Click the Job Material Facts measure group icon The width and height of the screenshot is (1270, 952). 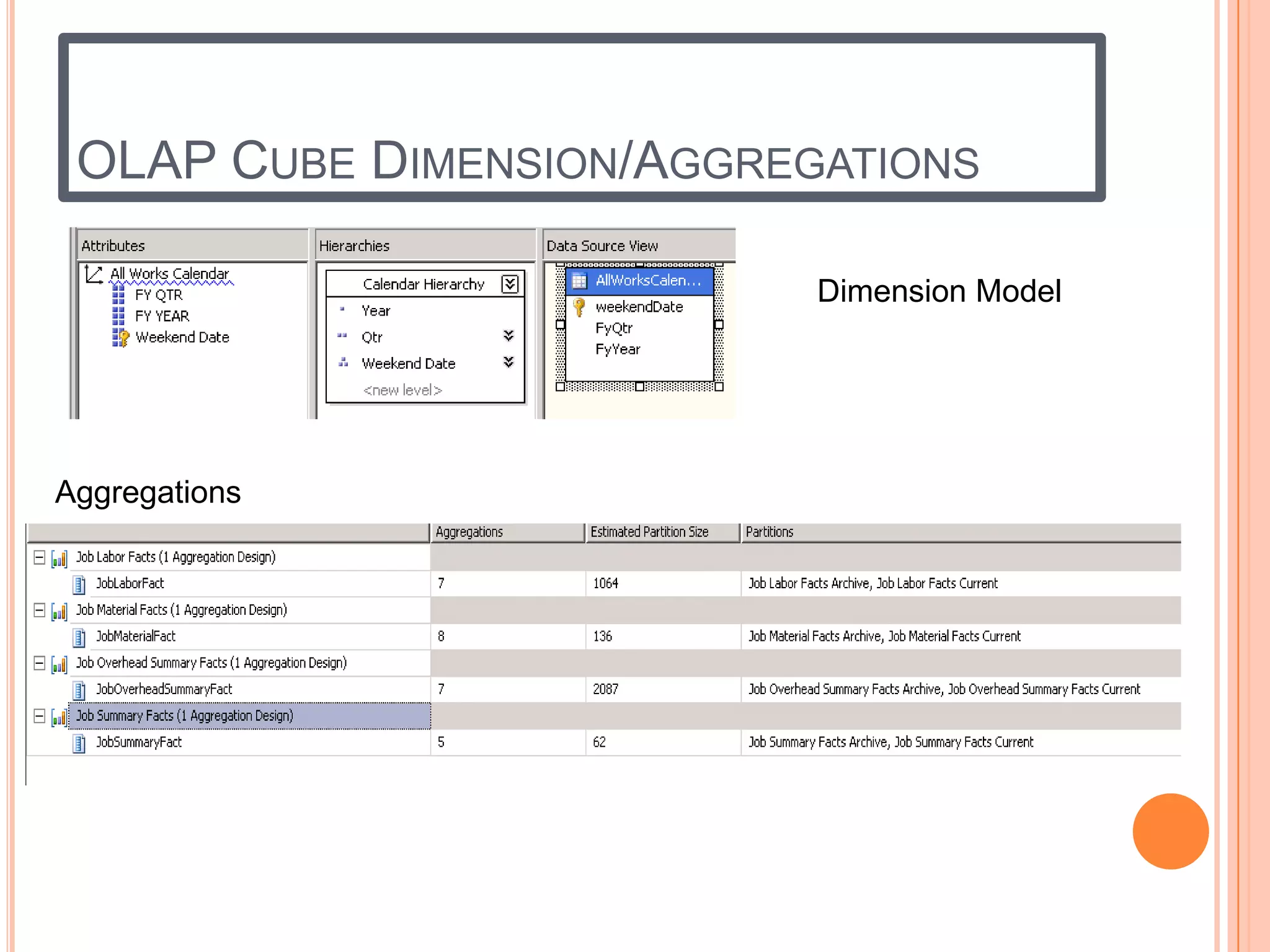[x=60, y=612]
